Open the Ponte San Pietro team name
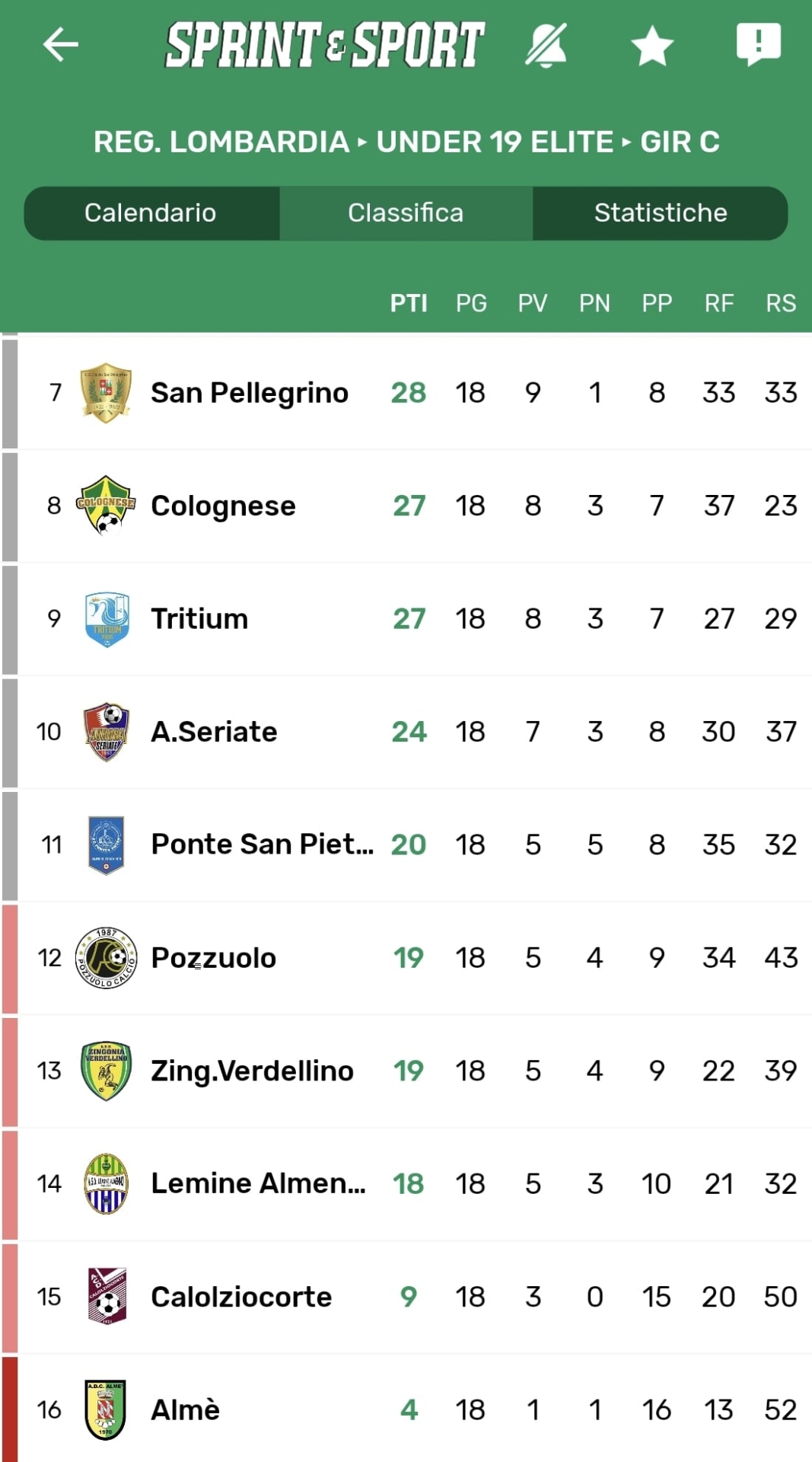The image size is (812, 1462). pos(262,844)
